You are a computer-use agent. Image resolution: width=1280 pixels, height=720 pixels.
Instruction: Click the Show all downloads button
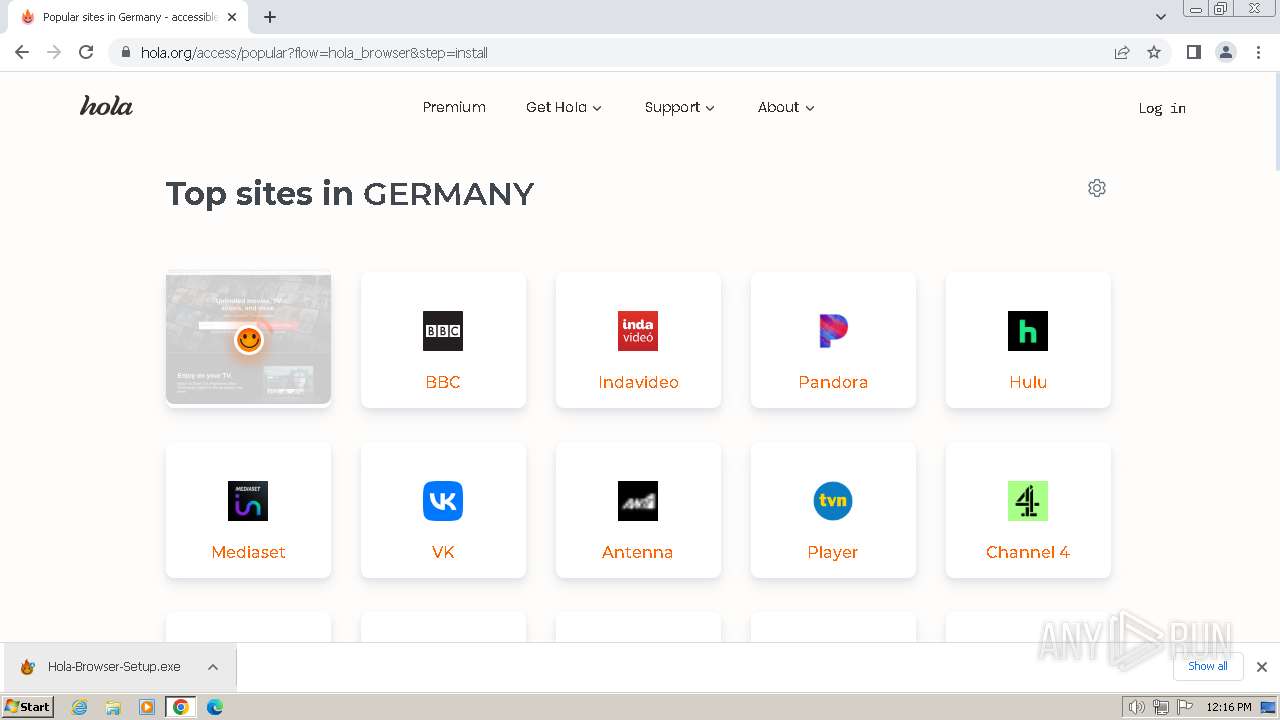tap(1208, 666)
